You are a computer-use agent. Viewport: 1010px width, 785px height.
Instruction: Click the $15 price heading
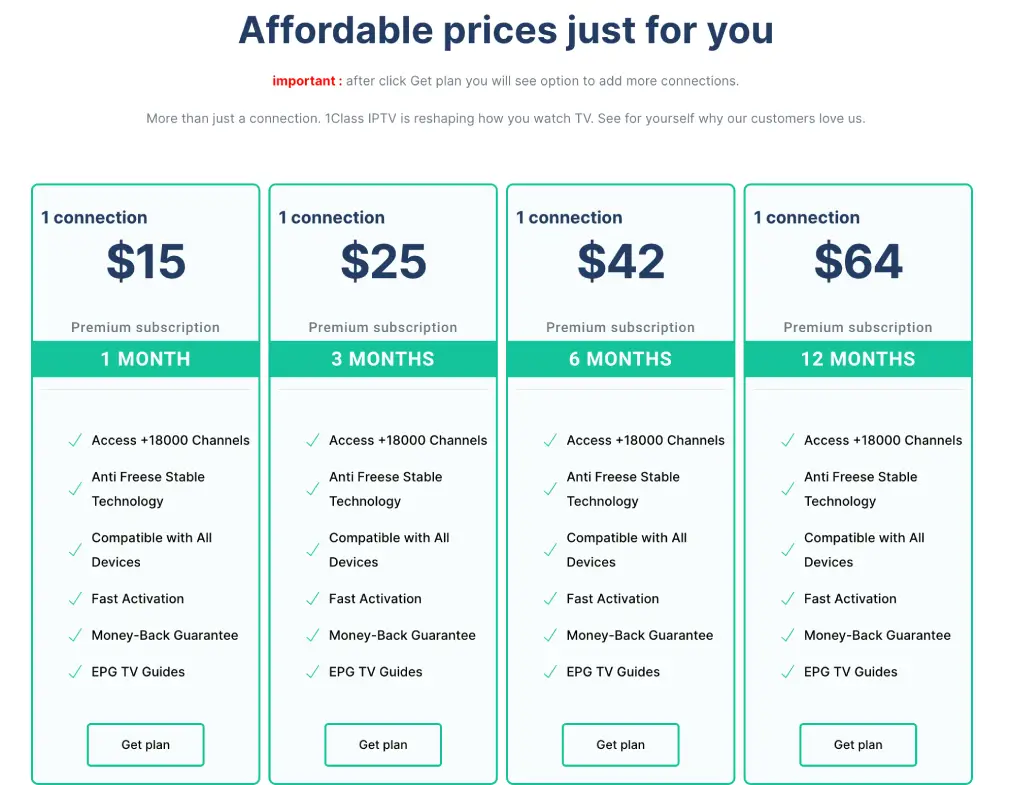click(x=146, y=261)
